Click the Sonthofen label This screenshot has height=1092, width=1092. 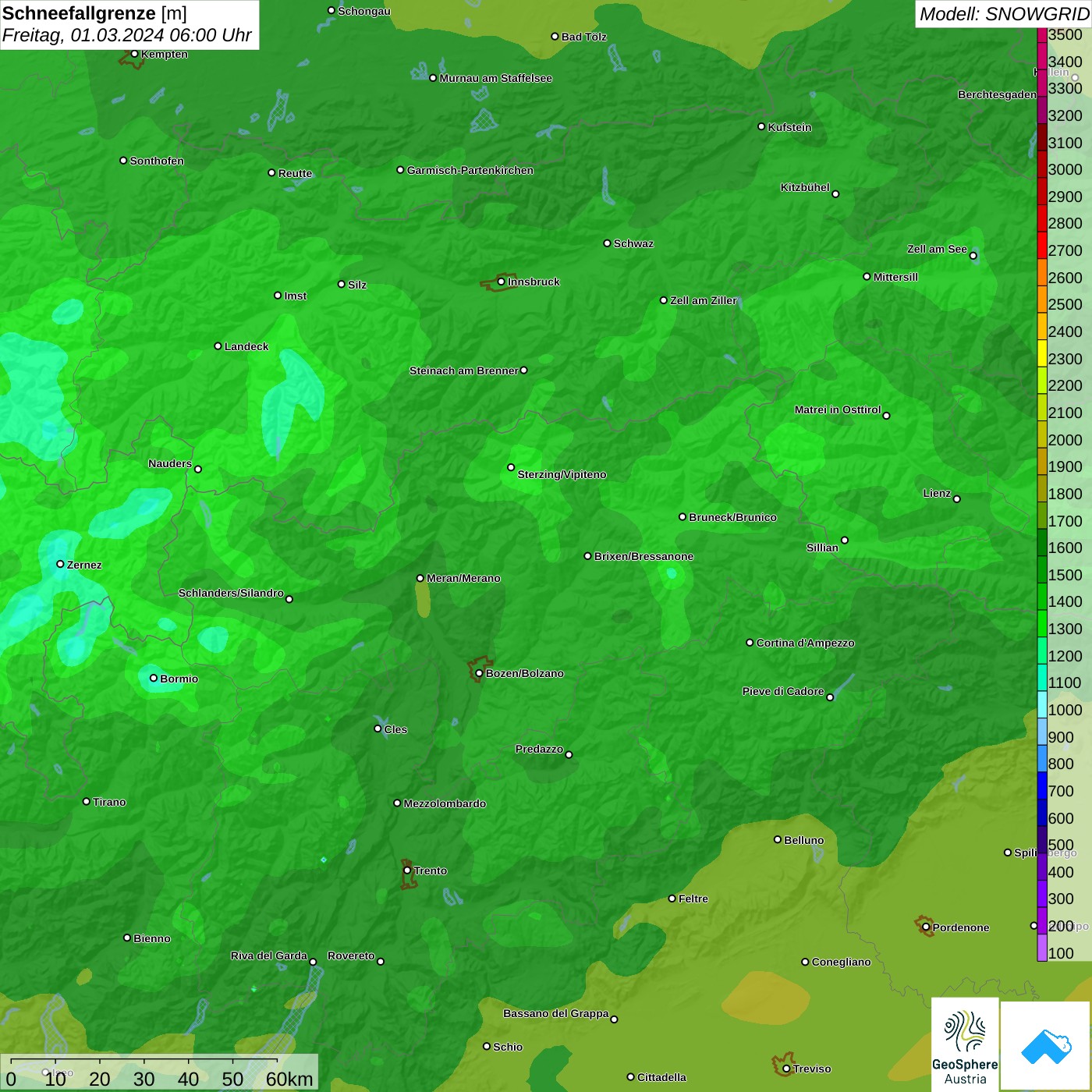point(157,161)
